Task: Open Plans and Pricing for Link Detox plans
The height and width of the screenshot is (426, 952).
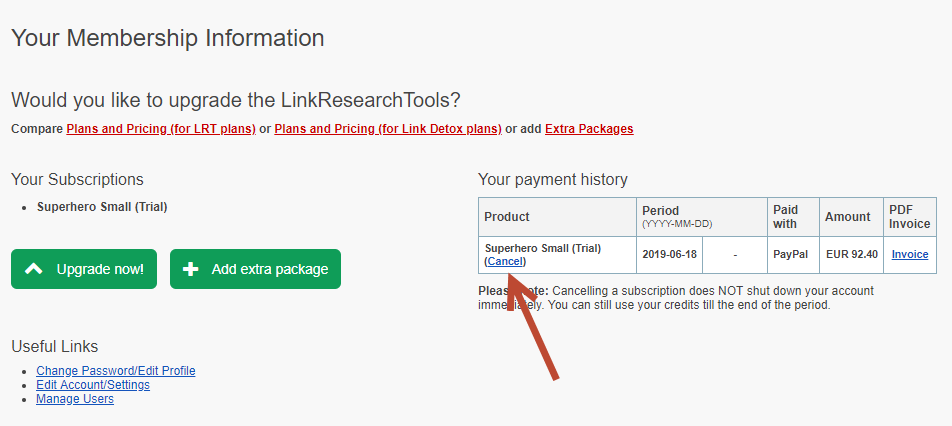Action: point(388,129)
